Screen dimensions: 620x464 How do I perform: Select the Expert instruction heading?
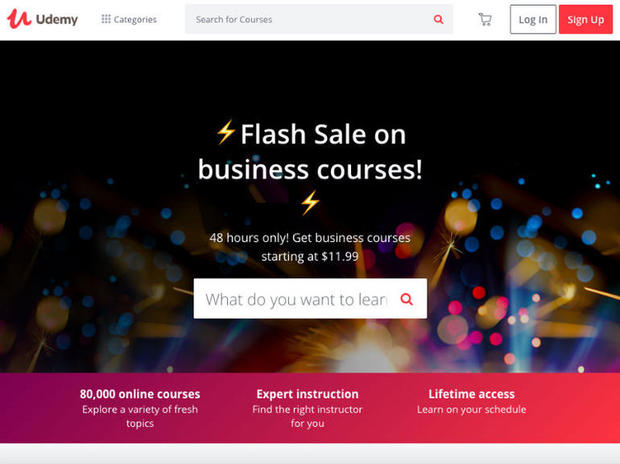point(307,394)
